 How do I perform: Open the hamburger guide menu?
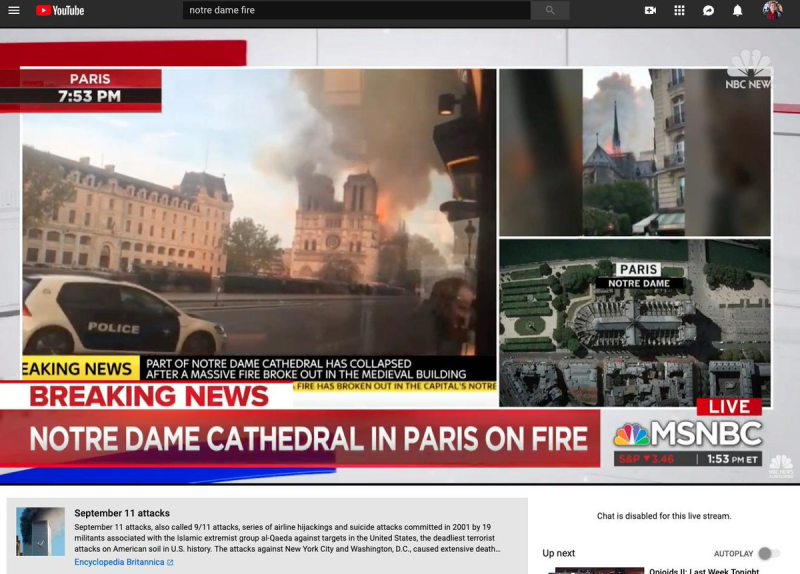14,10
